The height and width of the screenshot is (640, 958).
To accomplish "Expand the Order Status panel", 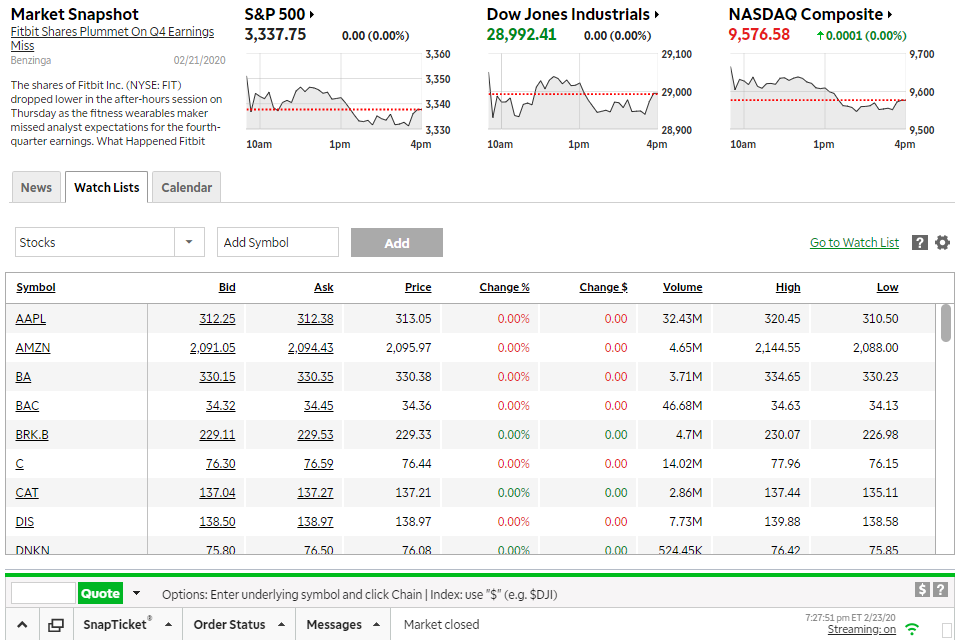I will 281,625.
